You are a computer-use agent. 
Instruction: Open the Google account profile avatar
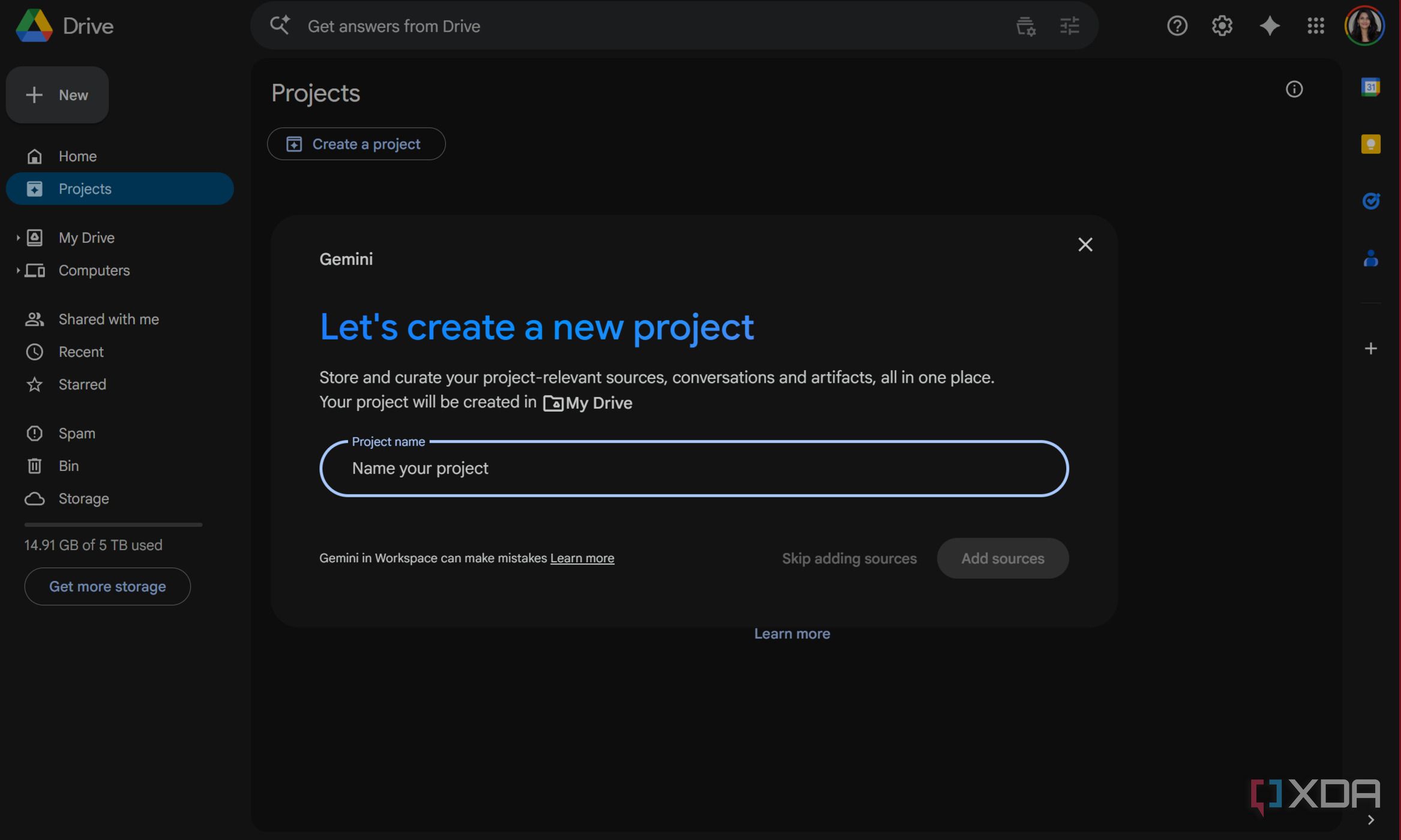[x=1364, y=26]
